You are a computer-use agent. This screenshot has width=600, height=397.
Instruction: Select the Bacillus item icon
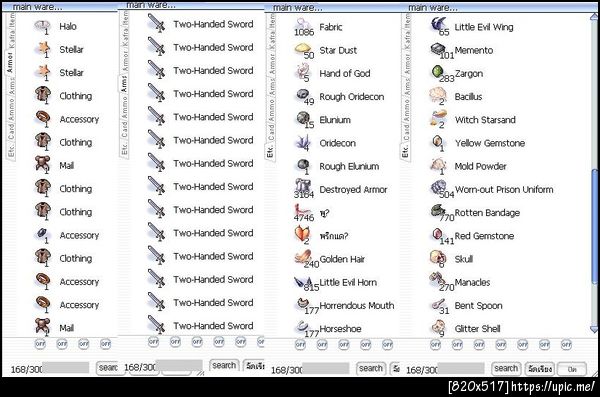coord(438,95)
